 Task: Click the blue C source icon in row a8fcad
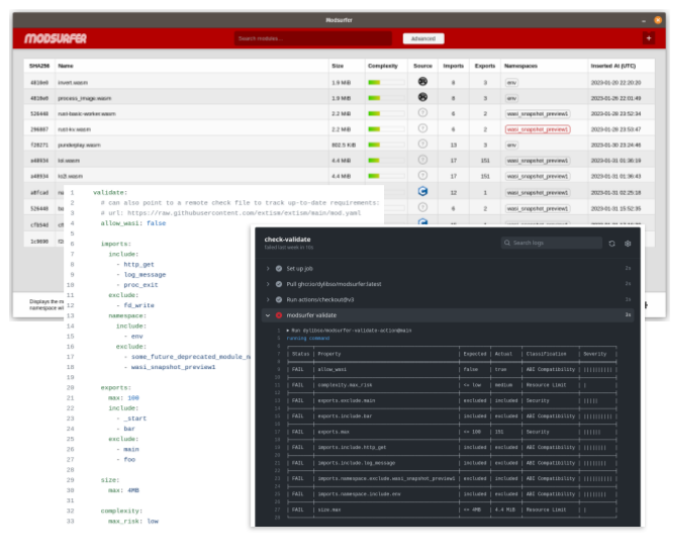point(423,191)
